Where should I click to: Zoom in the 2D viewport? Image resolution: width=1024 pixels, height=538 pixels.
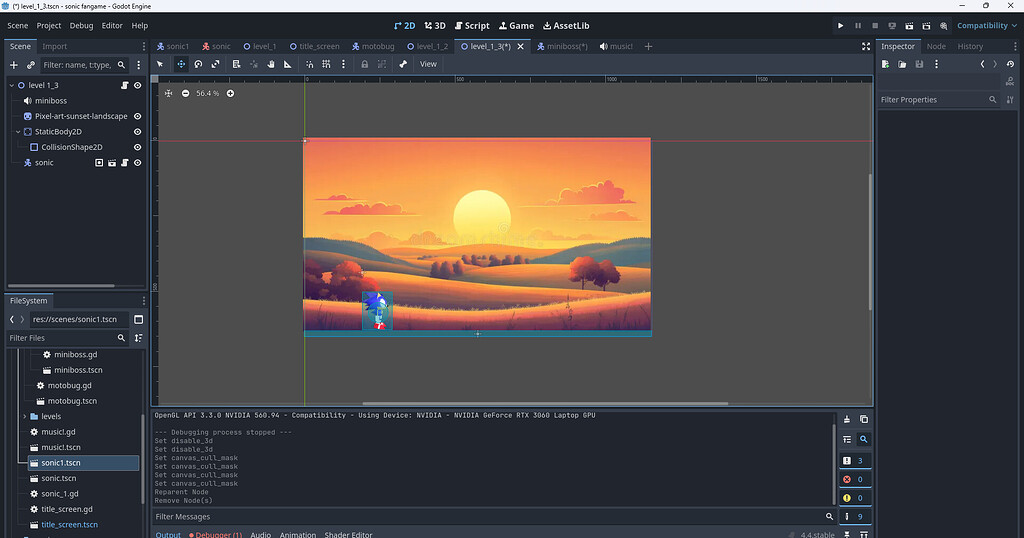(231, 93)
